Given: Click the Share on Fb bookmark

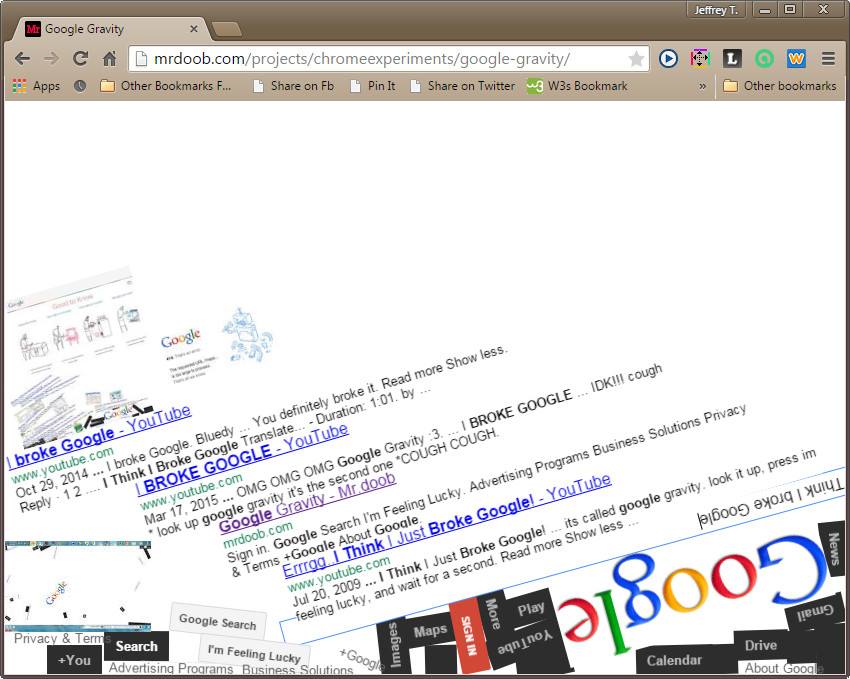Looking at the screenshot, I should [x=294, y=86].
